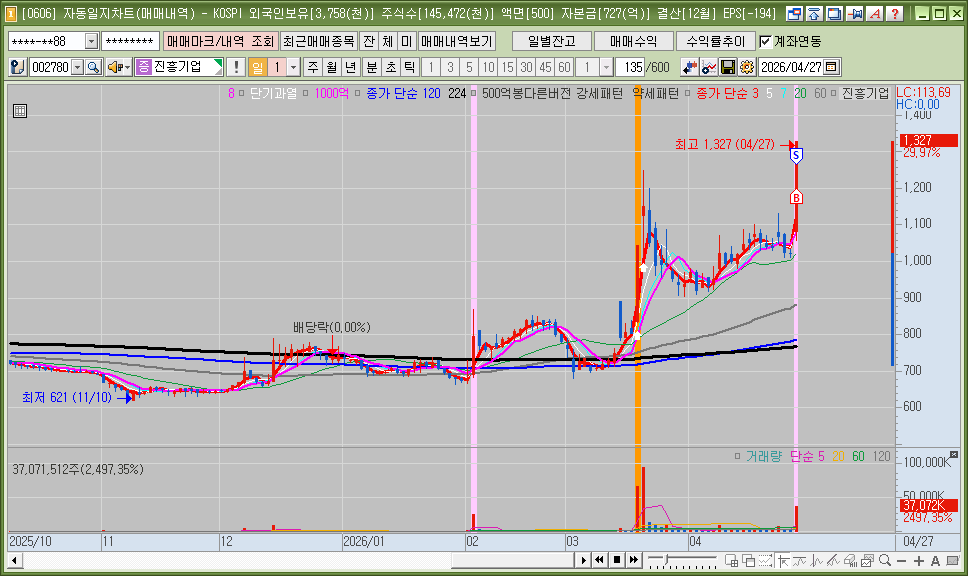Select the 최근매매종목 tab

pyautogui.click(x=319, y=41)
